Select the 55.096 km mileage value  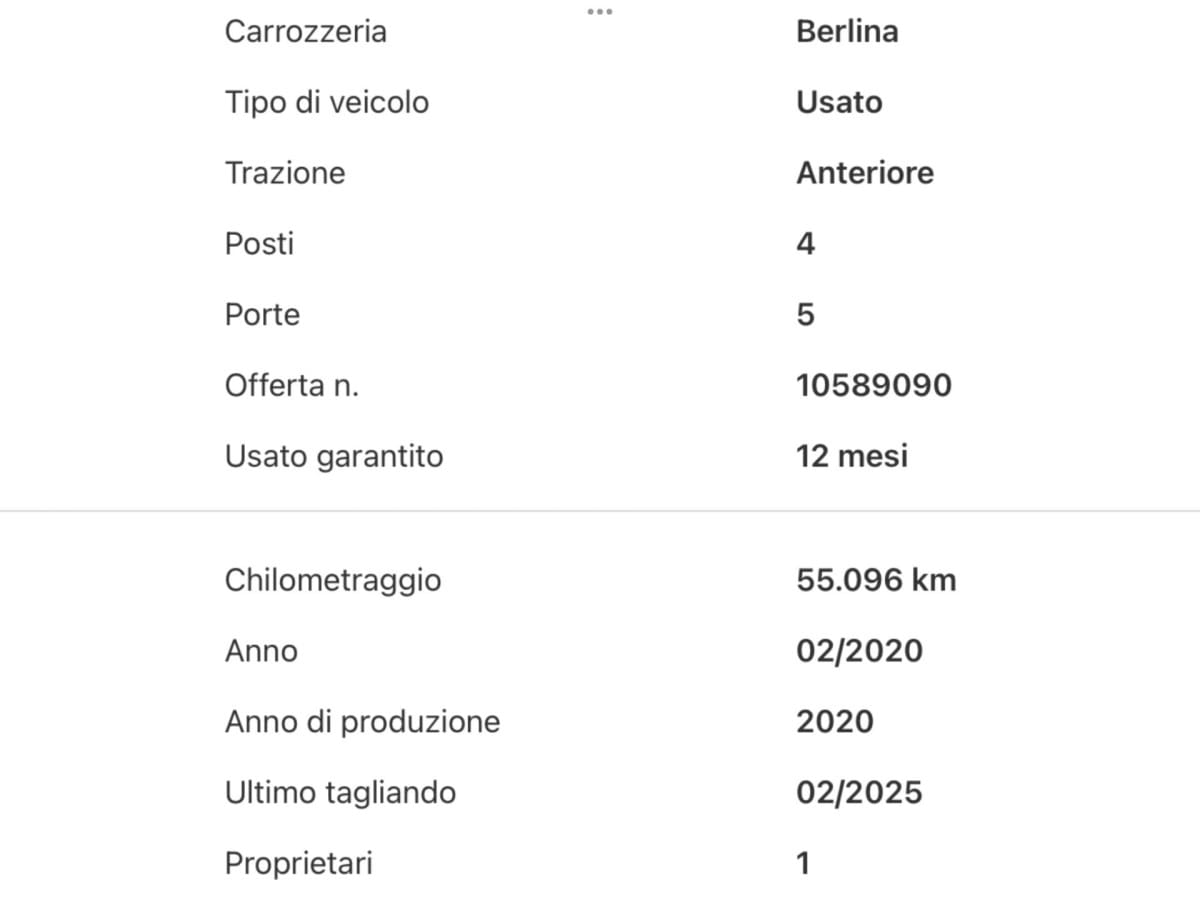tap(876, 580)
